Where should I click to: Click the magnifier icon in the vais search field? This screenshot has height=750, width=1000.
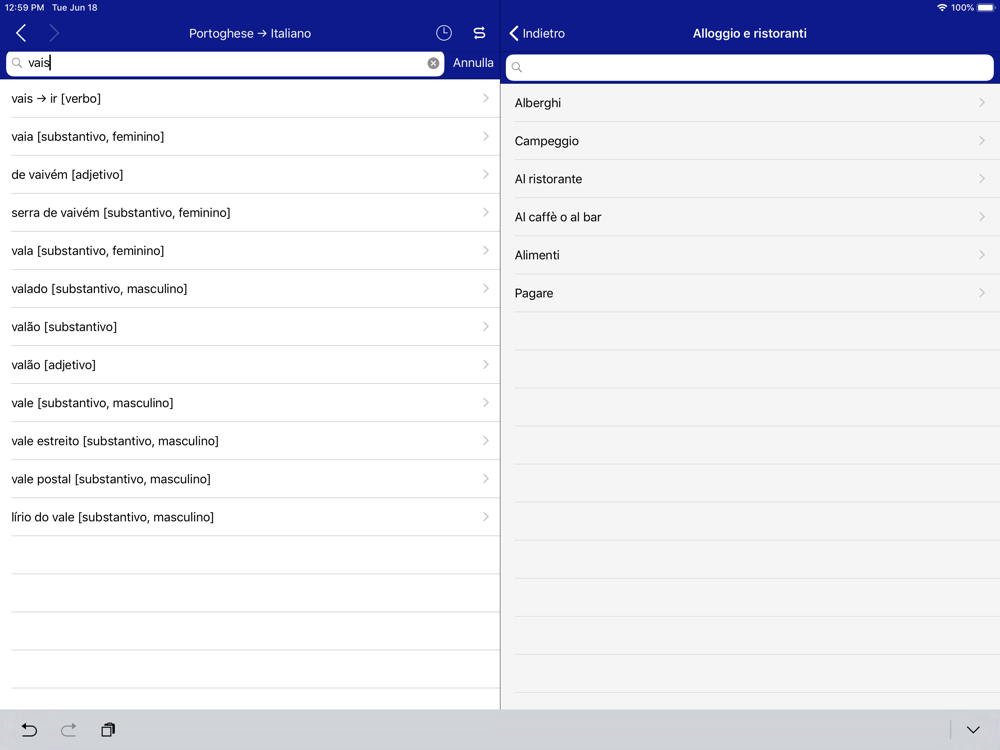pyautogui.click(x=17, y=63)
